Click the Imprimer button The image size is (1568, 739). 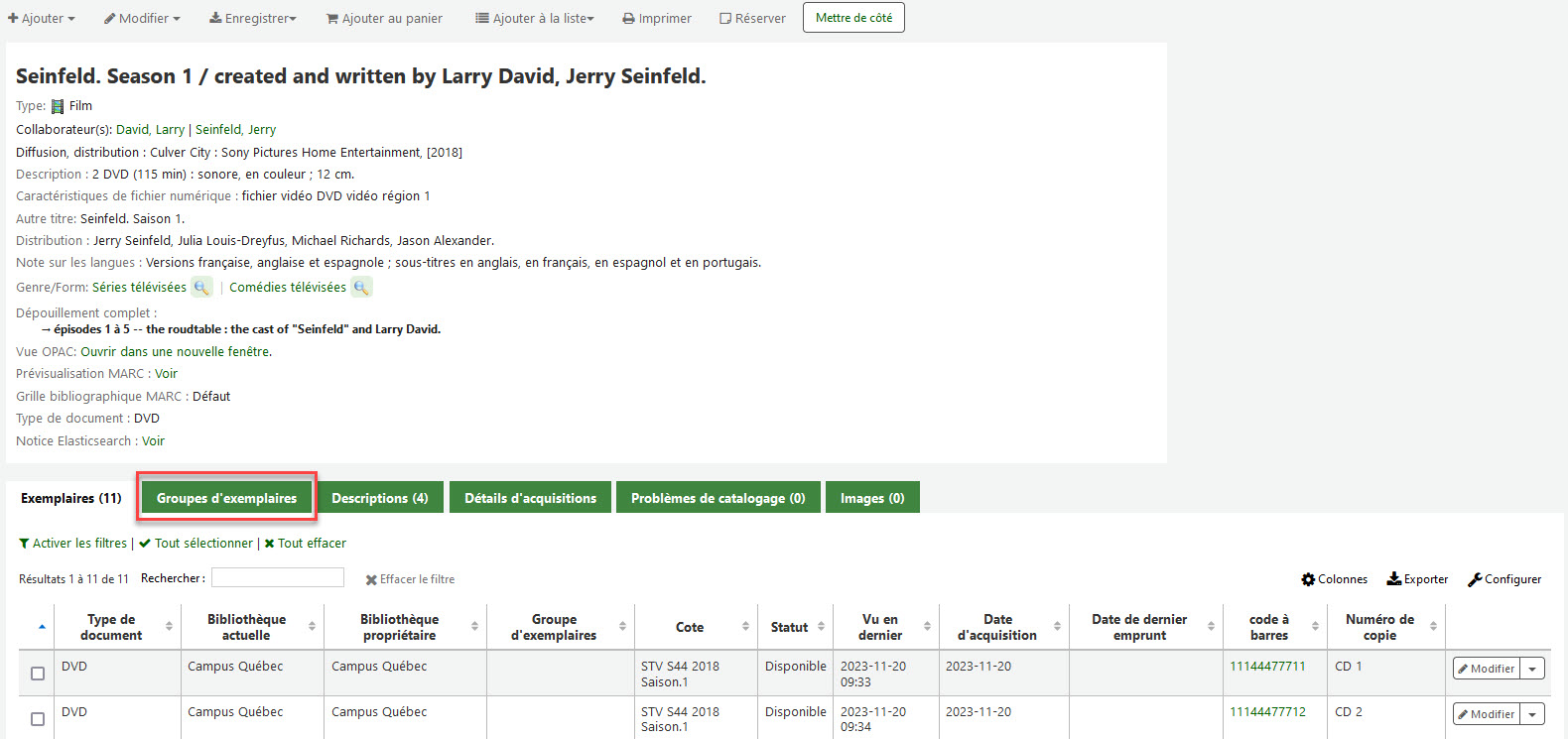tap(657, 18)
